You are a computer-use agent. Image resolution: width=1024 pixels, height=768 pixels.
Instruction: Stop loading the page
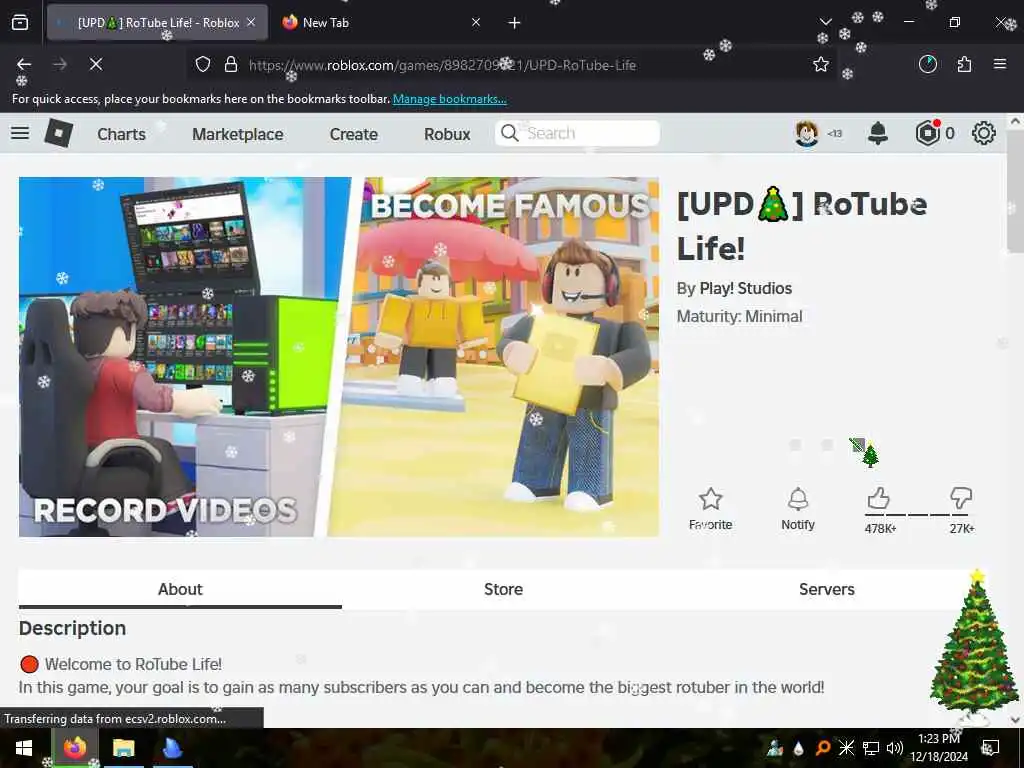(x=95, y=64)
